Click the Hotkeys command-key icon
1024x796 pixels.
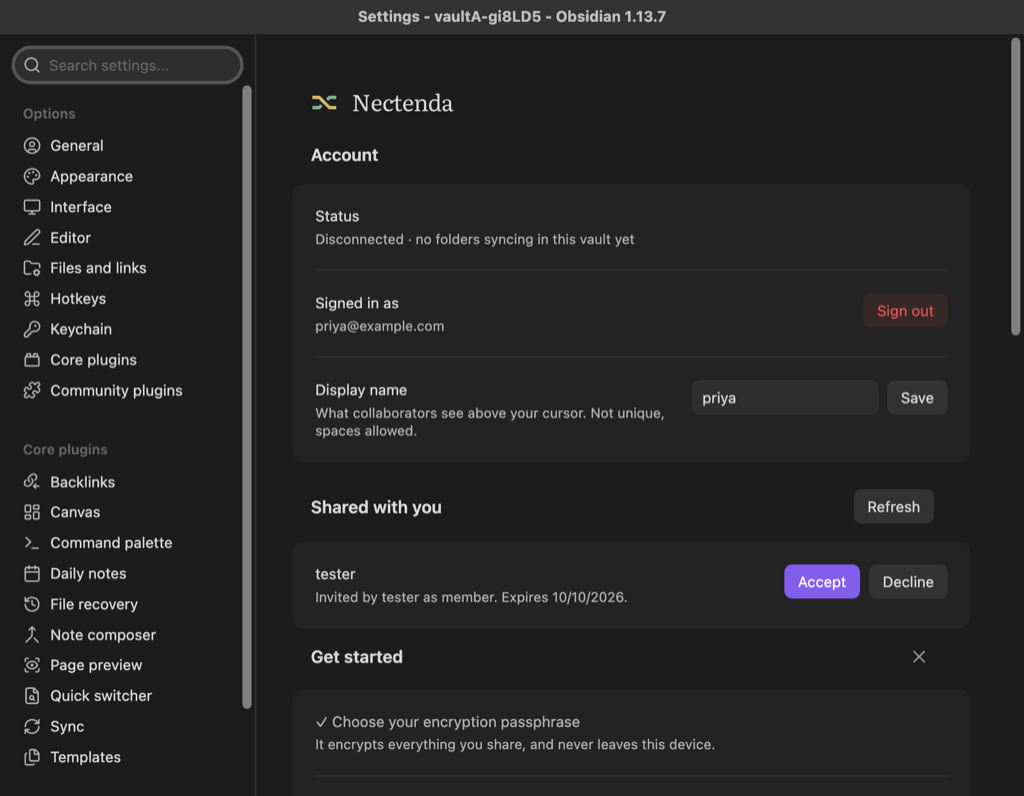click(x=32, y=298)
